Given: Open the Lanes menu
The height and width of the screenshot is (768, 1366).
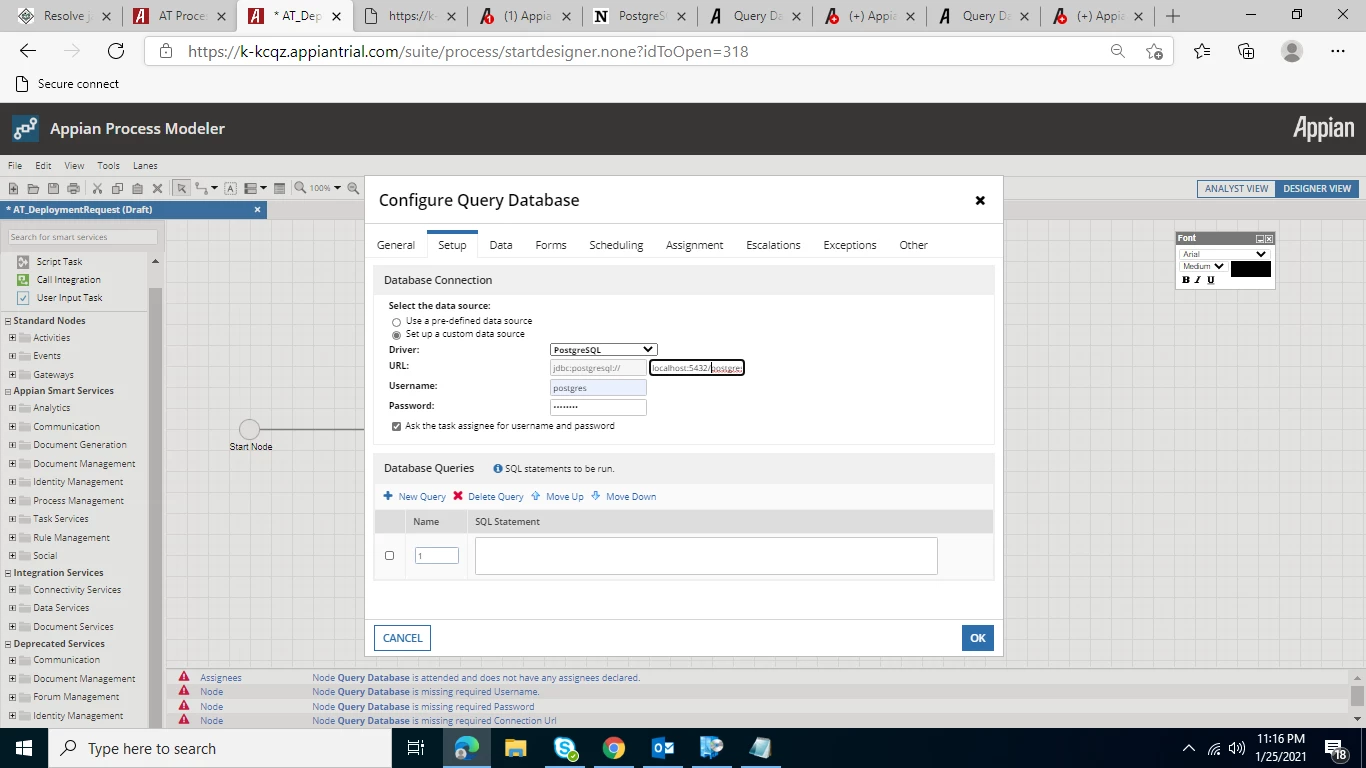Looking at the screenshot, I should point(145,166).
